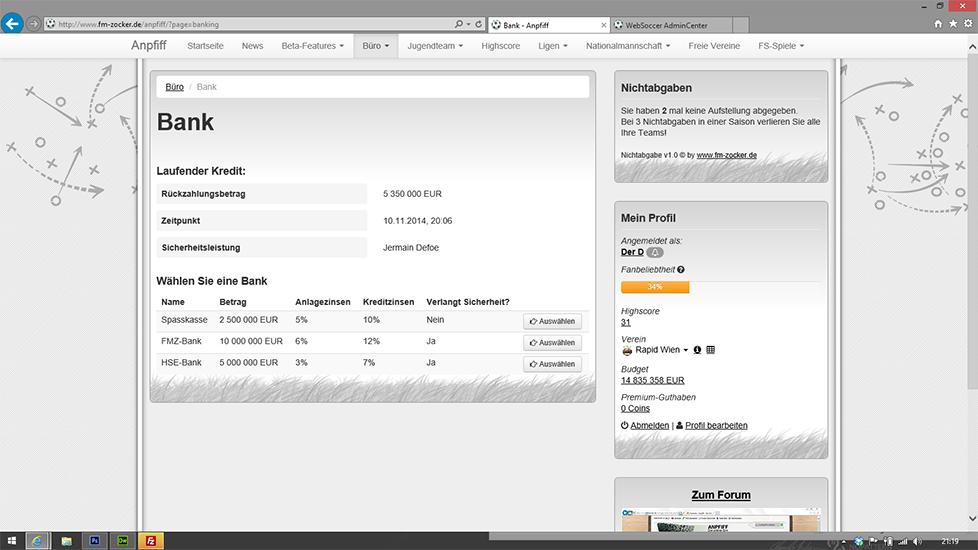The width and height of the screenshot is (978, 550).
Task: Click the page refresh icon in address bar
Action: click(479, 24)
